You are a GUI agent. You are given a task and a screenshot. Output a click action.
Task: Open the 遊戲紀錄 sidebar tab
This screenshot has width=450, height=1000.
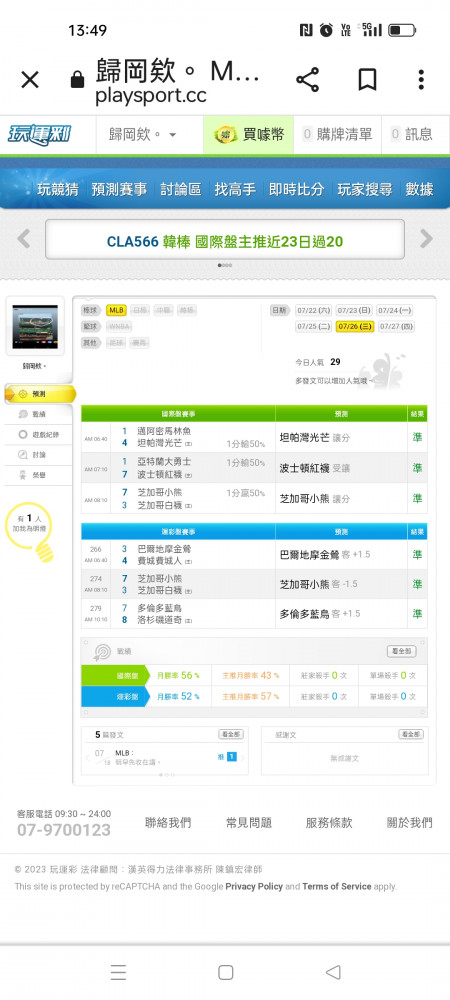38,435
